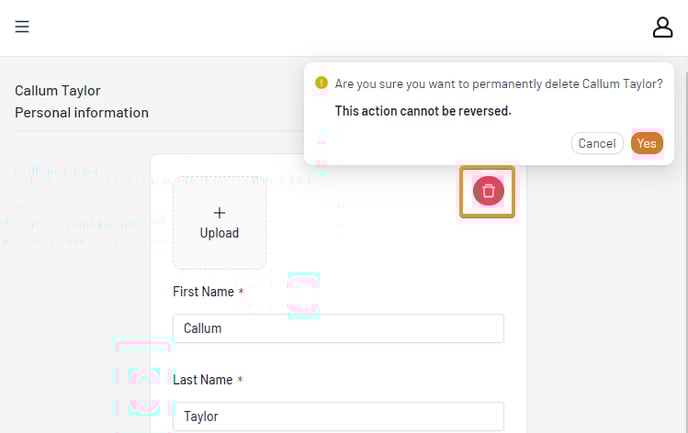Focus the Last Name field containing Taylor
This screenshot has height=433, width=688.
click(338, 416)
